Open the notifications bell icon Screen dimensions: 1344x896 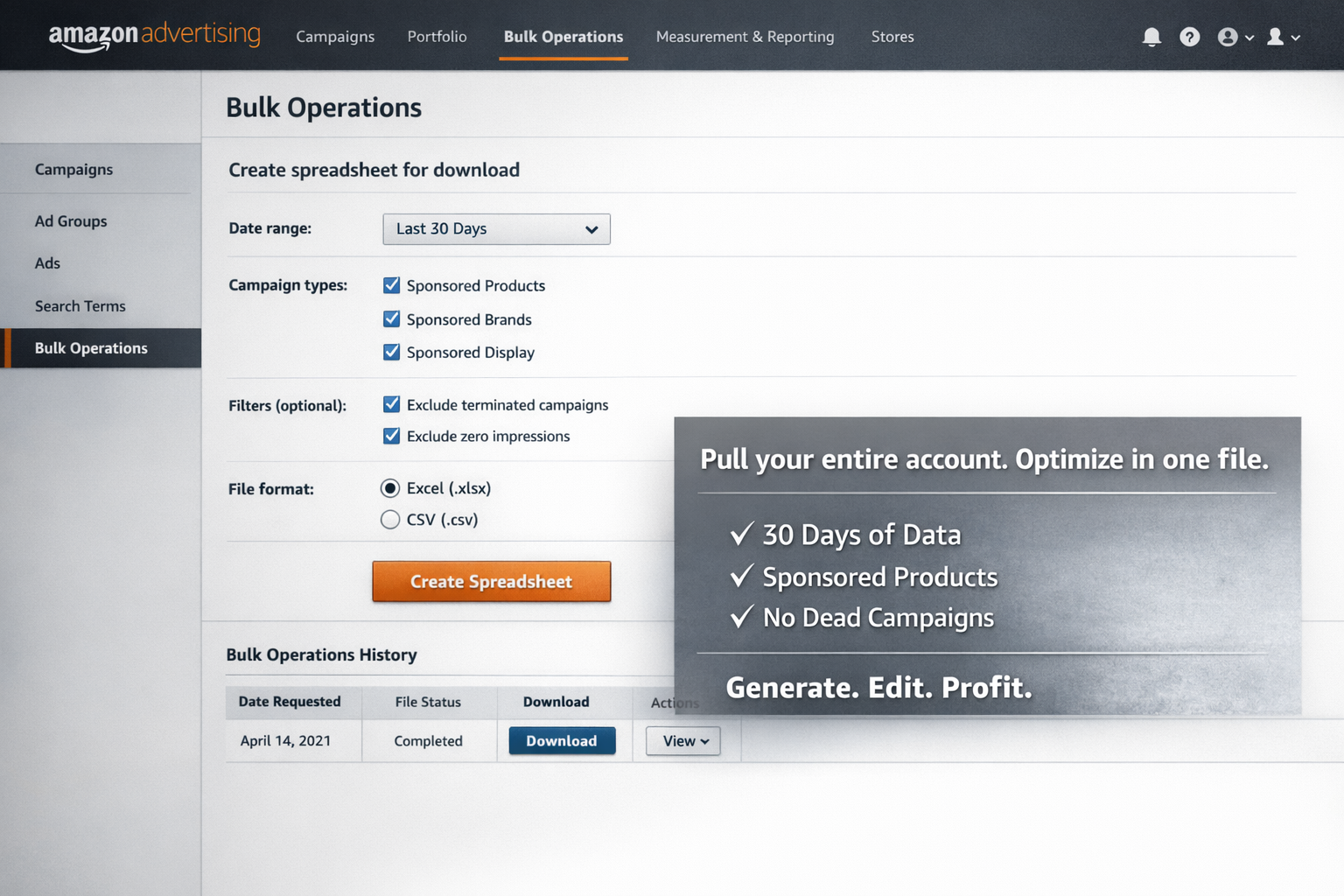(x=1151, y=36)
